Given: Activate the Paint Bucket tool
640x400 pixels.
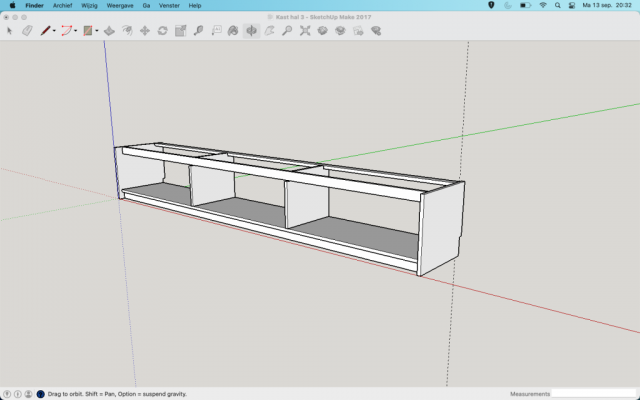Looking at the screenshot, I should (x=233, y=31).
